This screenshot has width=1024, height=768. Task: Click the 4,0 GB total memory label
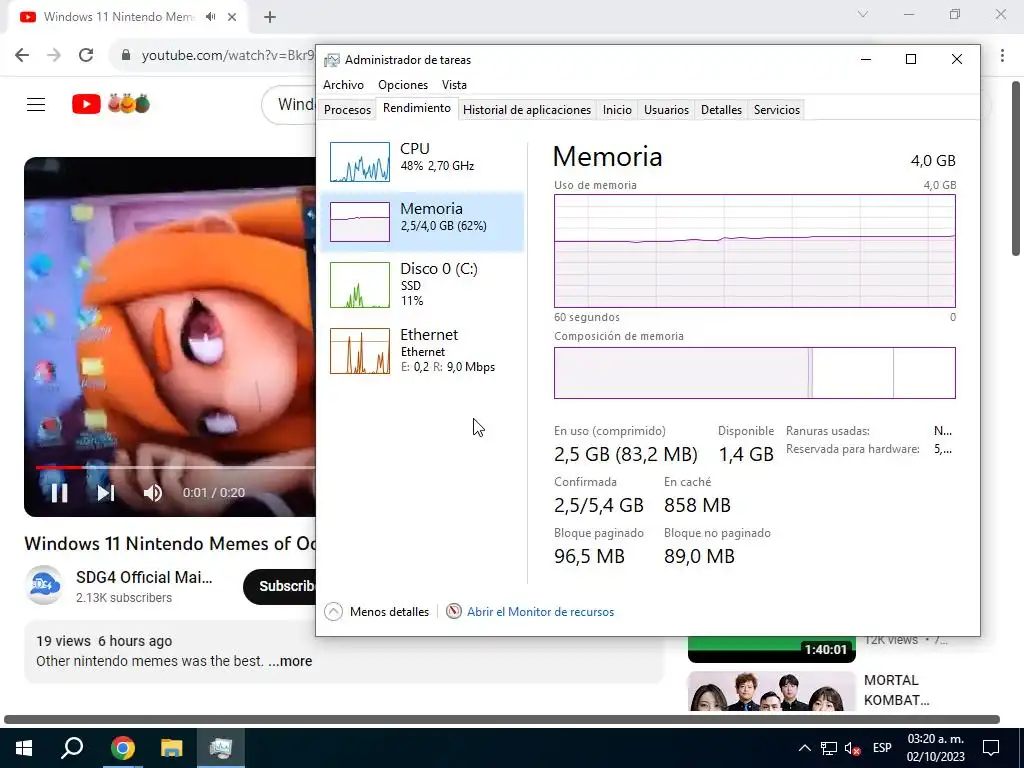click(x=933, y=161)
